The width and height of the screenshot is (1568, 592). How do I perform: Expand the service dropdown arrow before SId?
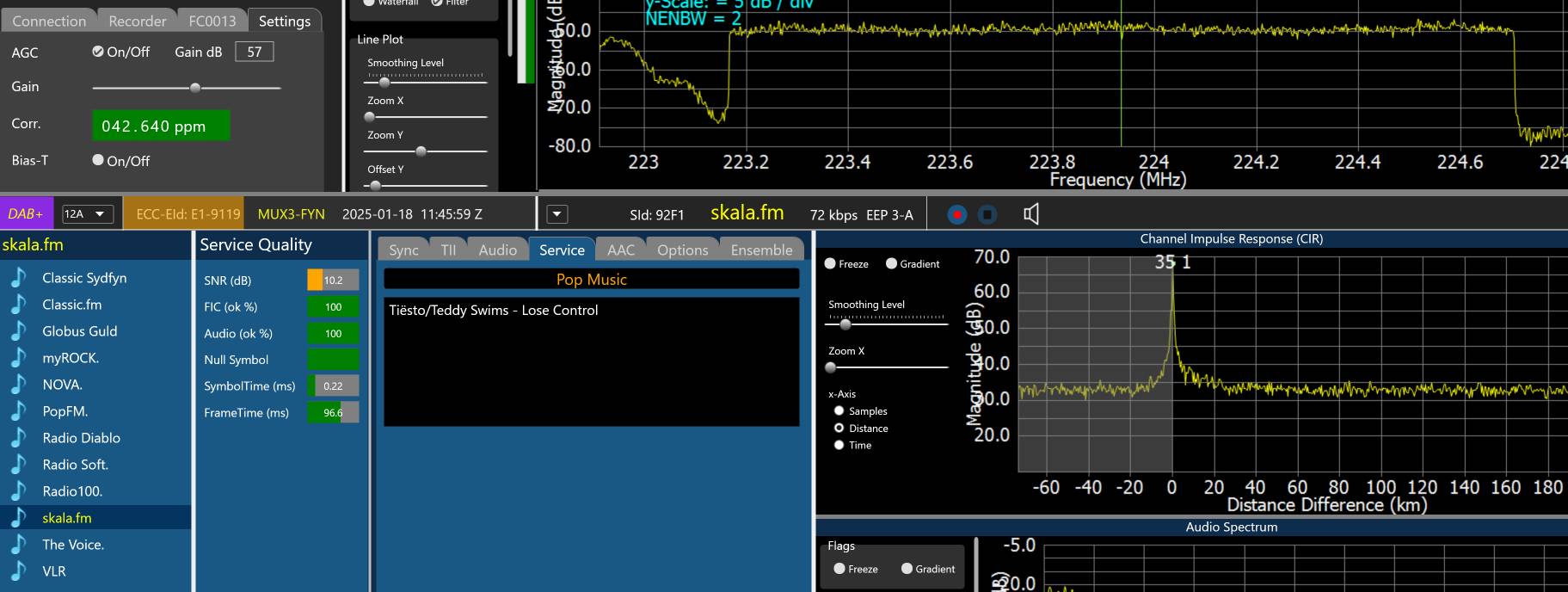(556, 214)
